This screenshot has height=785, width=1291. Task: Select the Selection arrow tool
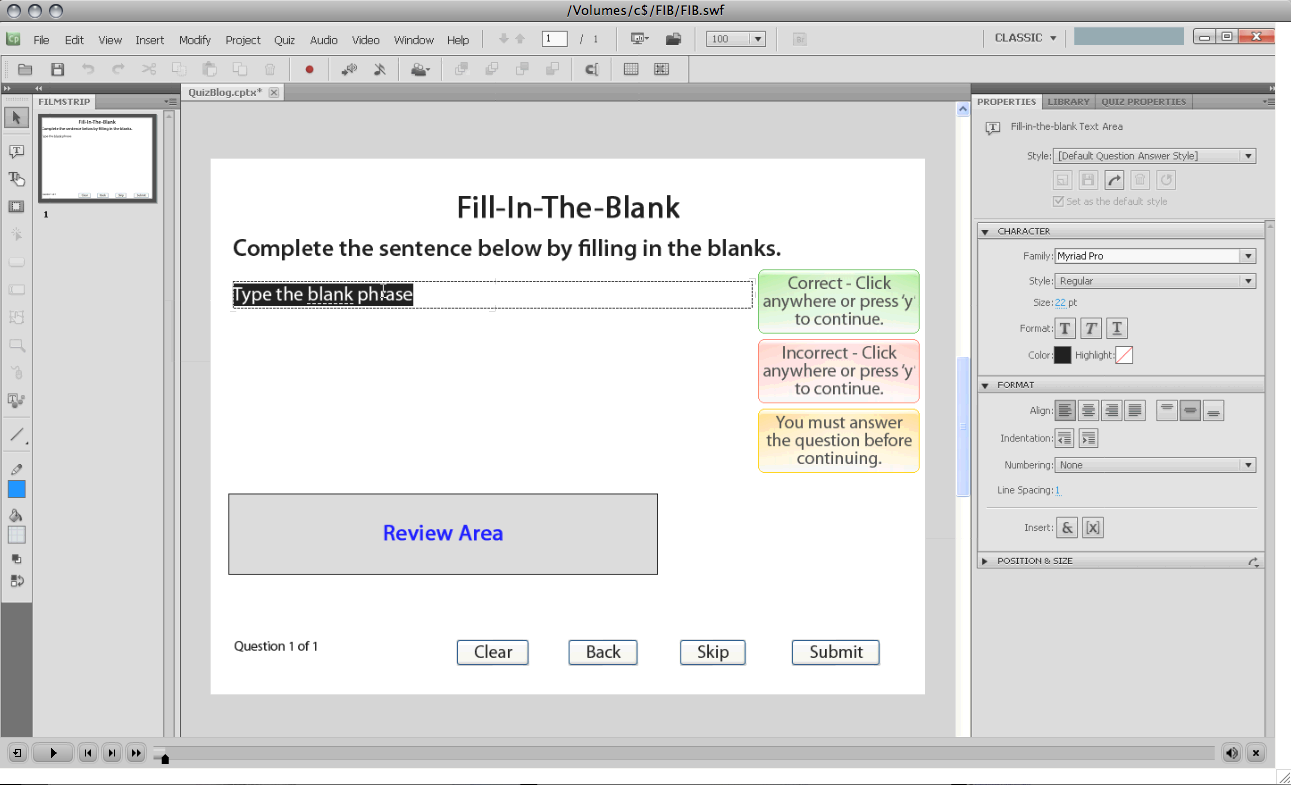click(x=16, y=118)
